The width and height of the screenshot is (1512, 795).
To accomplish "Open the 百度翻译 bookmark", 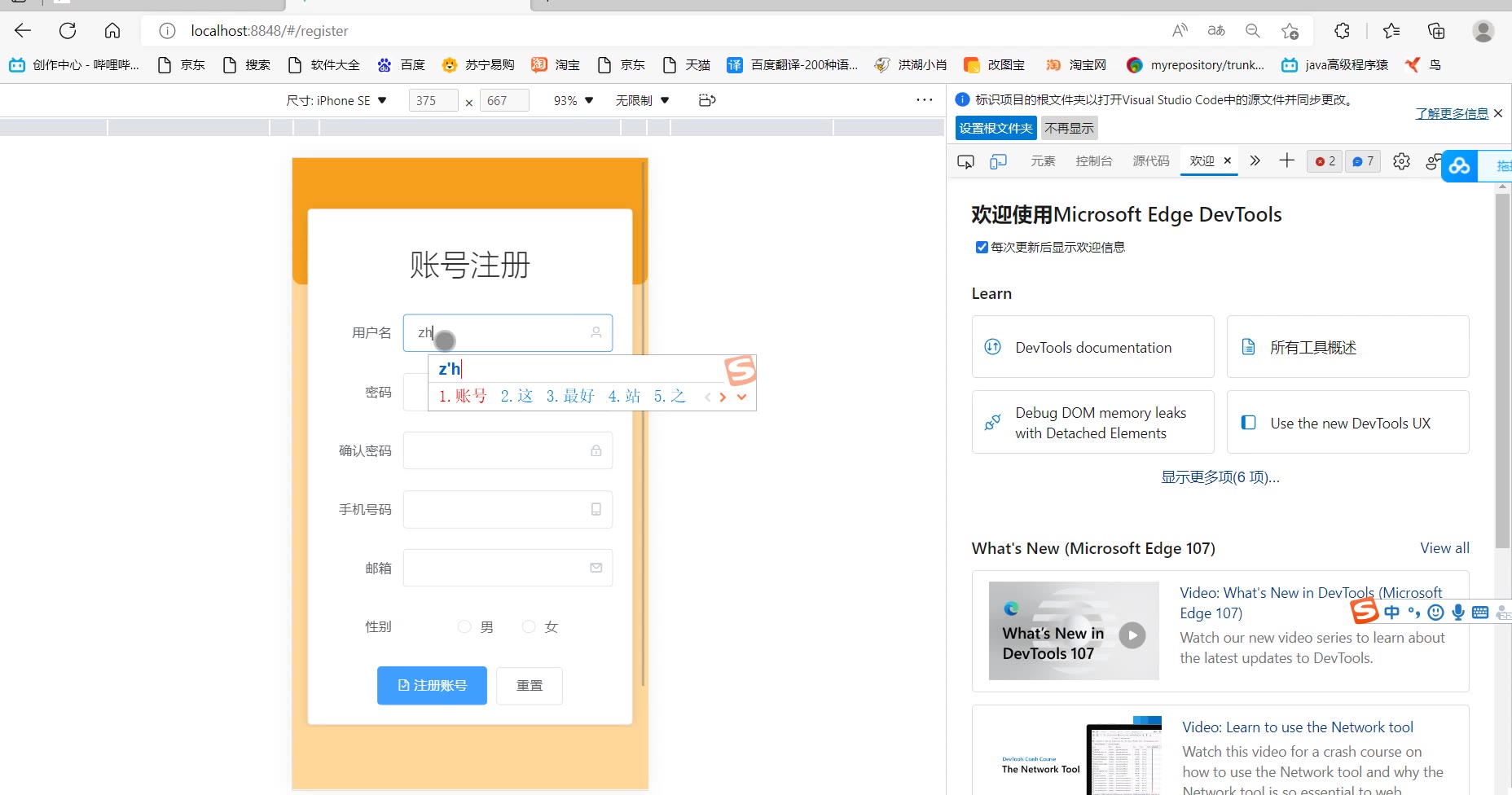I will tap(792, 64).
